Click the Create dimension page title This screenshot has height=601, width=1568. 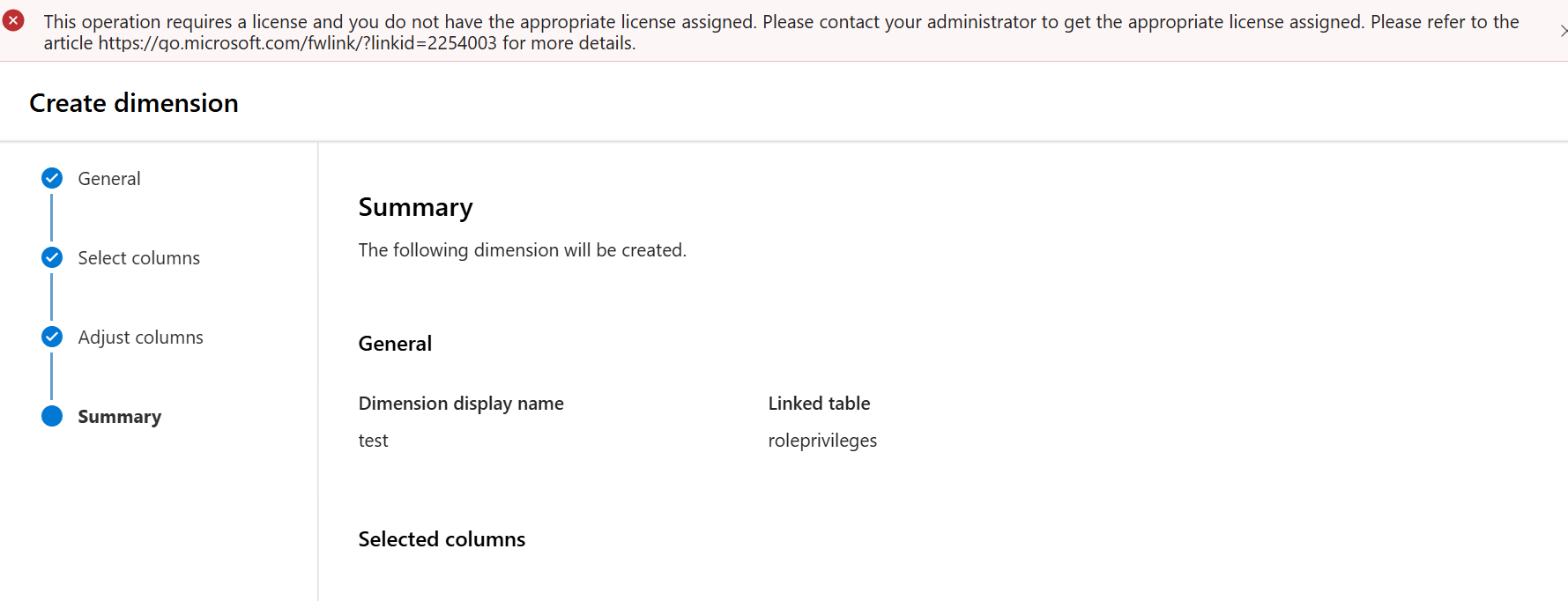click(x=134, y=103)
